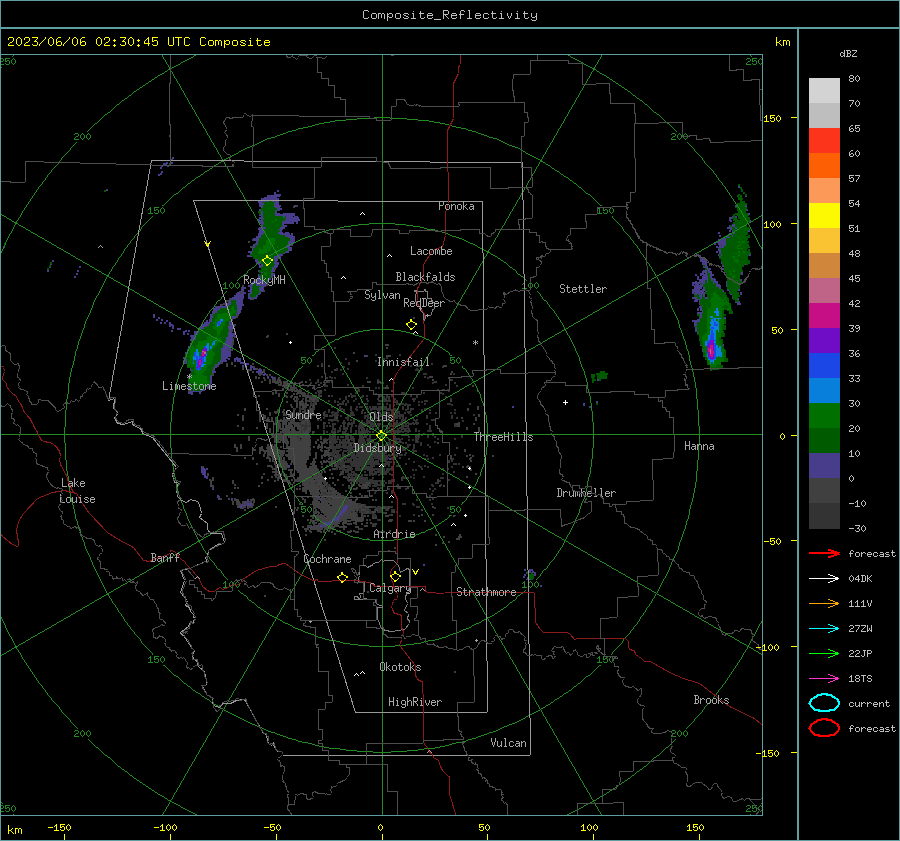Click the Olds city label
Image resolution: width=900 pixels, height=841 pixels.
[x=381, y=417]
